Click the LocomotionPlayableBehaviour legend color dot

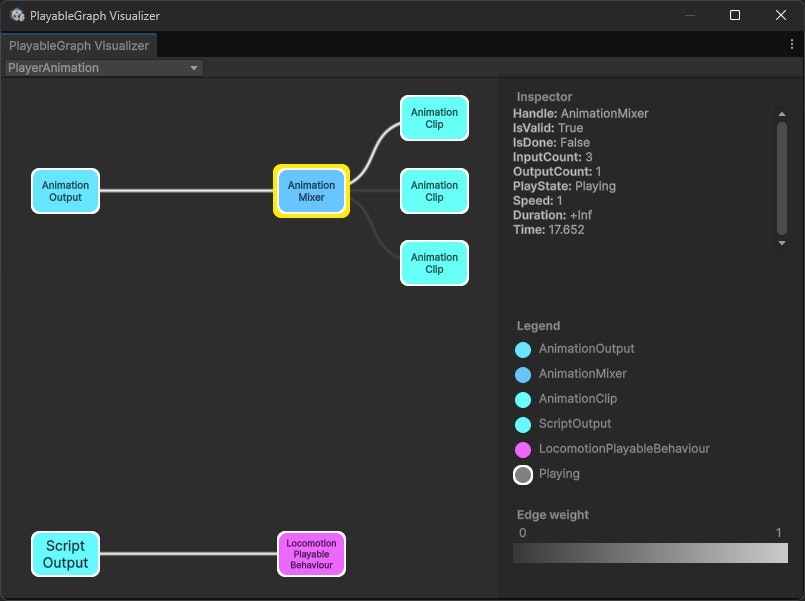pyautogui.click(x=522, y=449)
